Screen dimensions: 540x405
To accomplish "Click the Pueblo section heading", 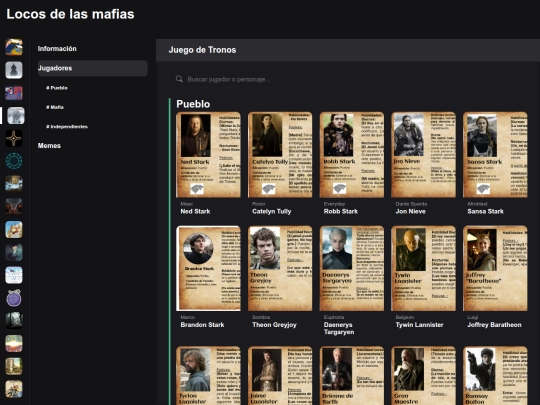I will (x=193, y=104).
